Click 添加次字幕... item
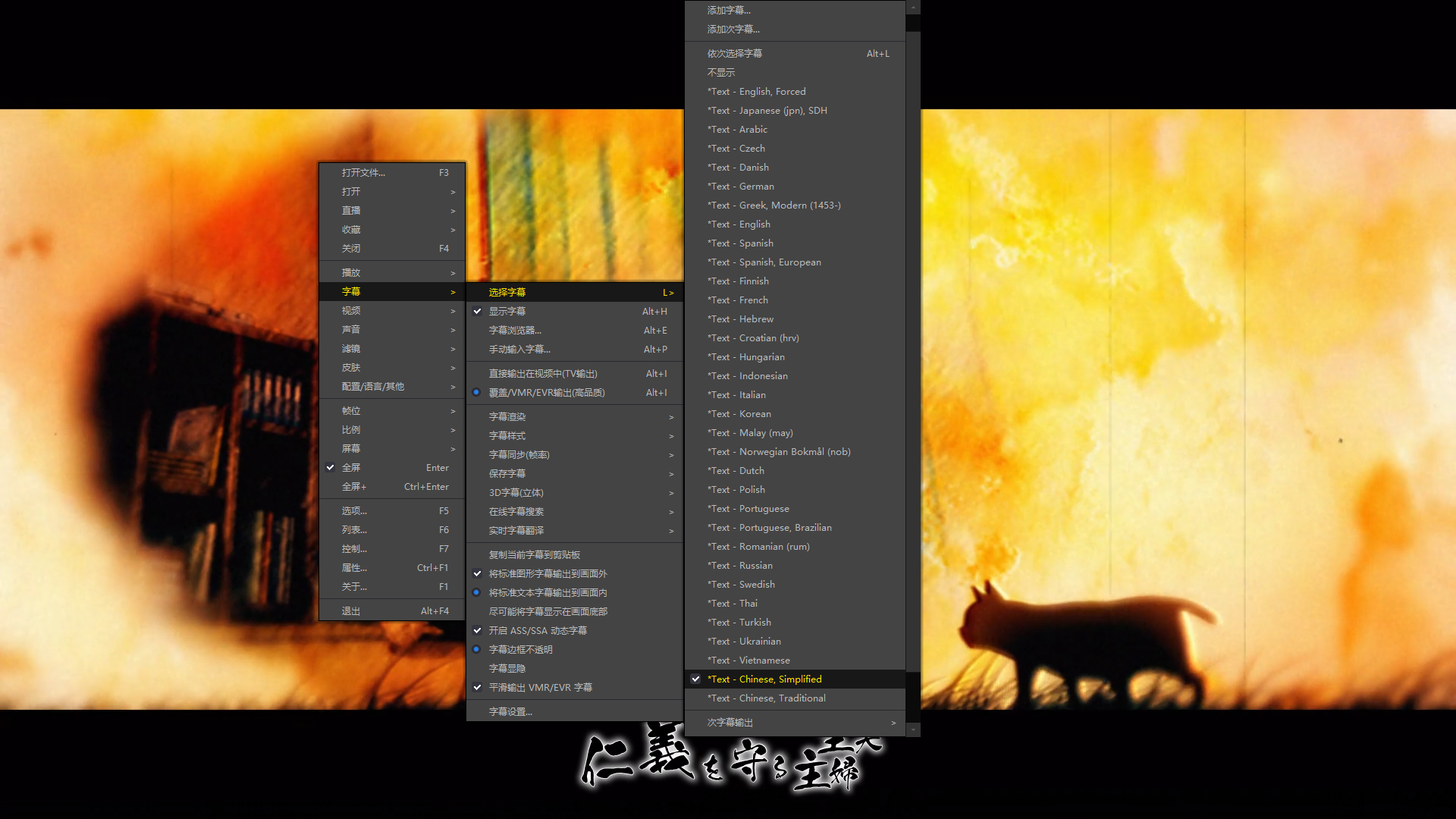This screenshot has height=819, width=1456. (795, 30)
